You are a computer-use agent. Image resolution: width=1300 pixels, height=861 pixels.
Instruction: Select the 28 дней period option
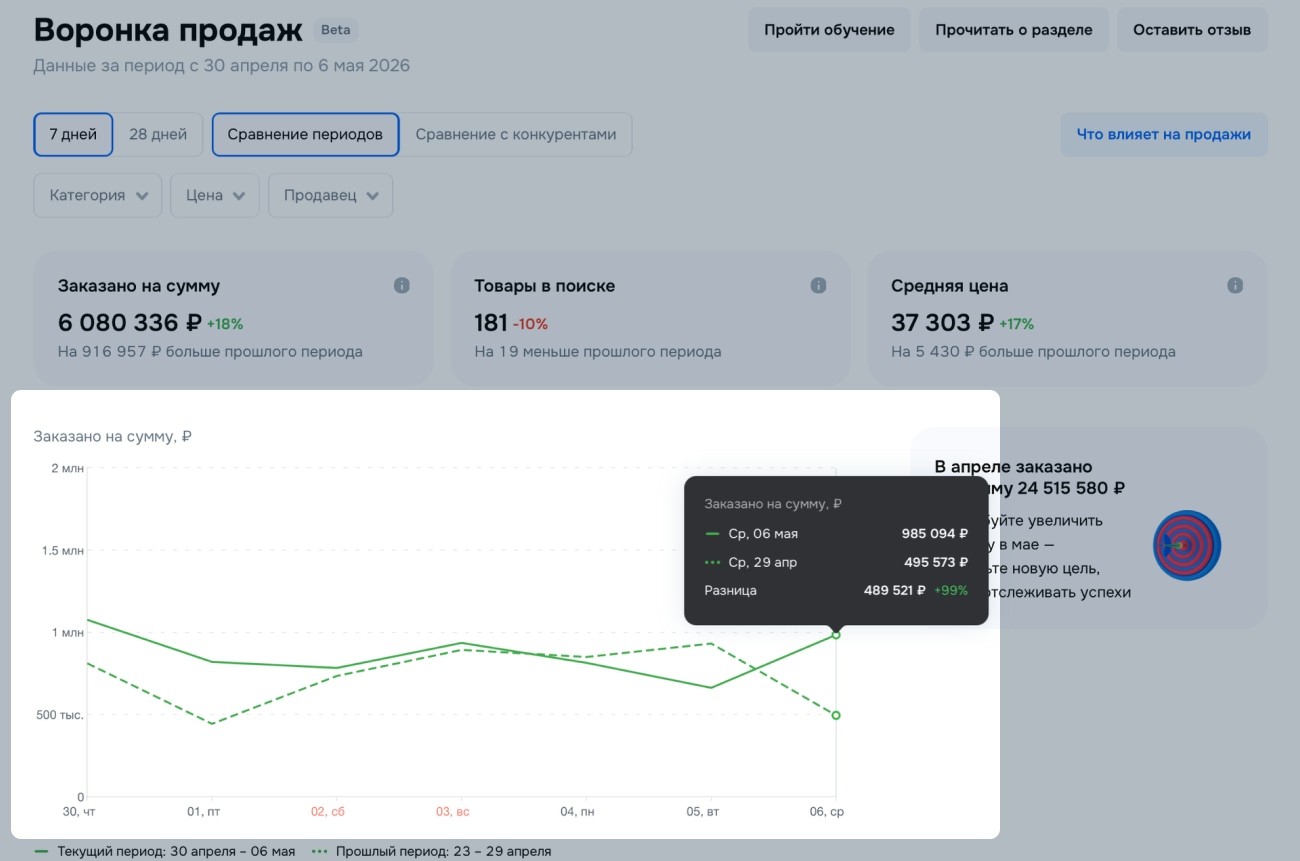pos(158,134)
